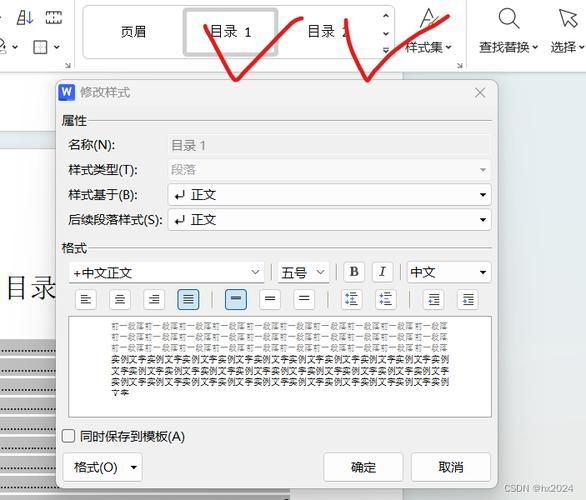Open the 样式集 menu
This screenshot has height=500, width=586.
click(428, 47)
